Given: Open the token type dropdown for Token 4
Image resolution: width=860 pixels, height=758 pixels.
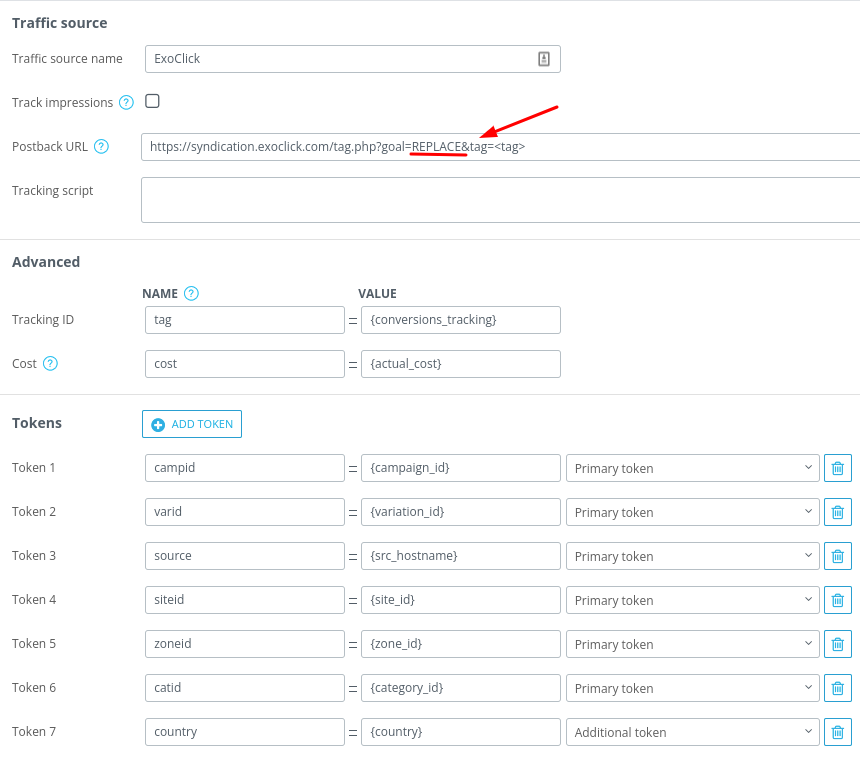Looking at the screenshot, I should pyautogui.click(x=692, y=600).
